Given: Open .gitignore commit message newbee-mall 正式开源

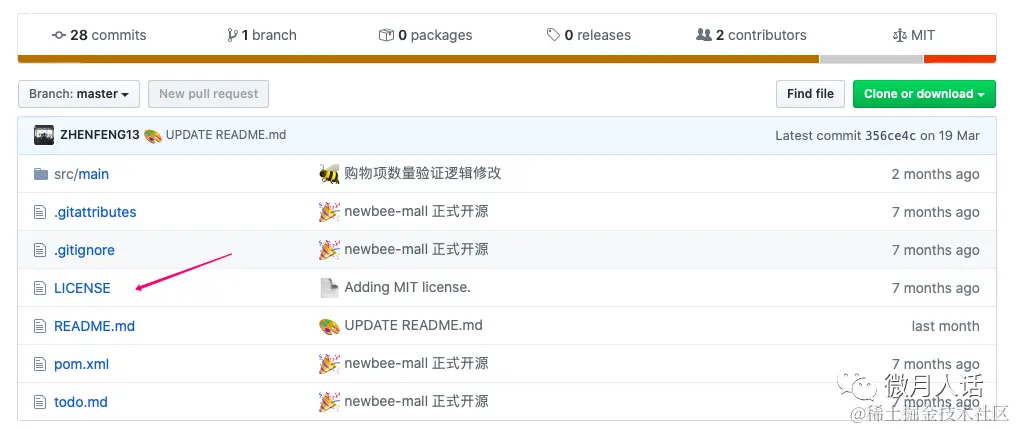Looking at the screenshot, I should (417, 249).
